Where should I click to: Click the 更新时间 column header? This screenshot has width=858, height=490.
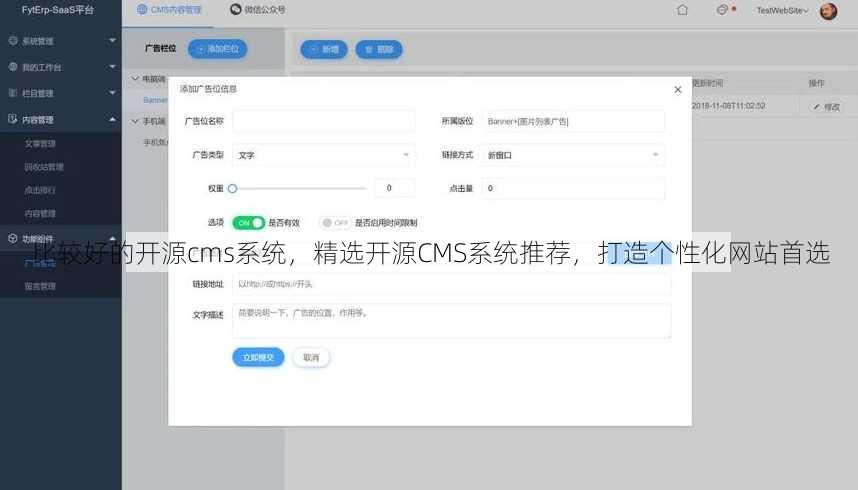707,83
